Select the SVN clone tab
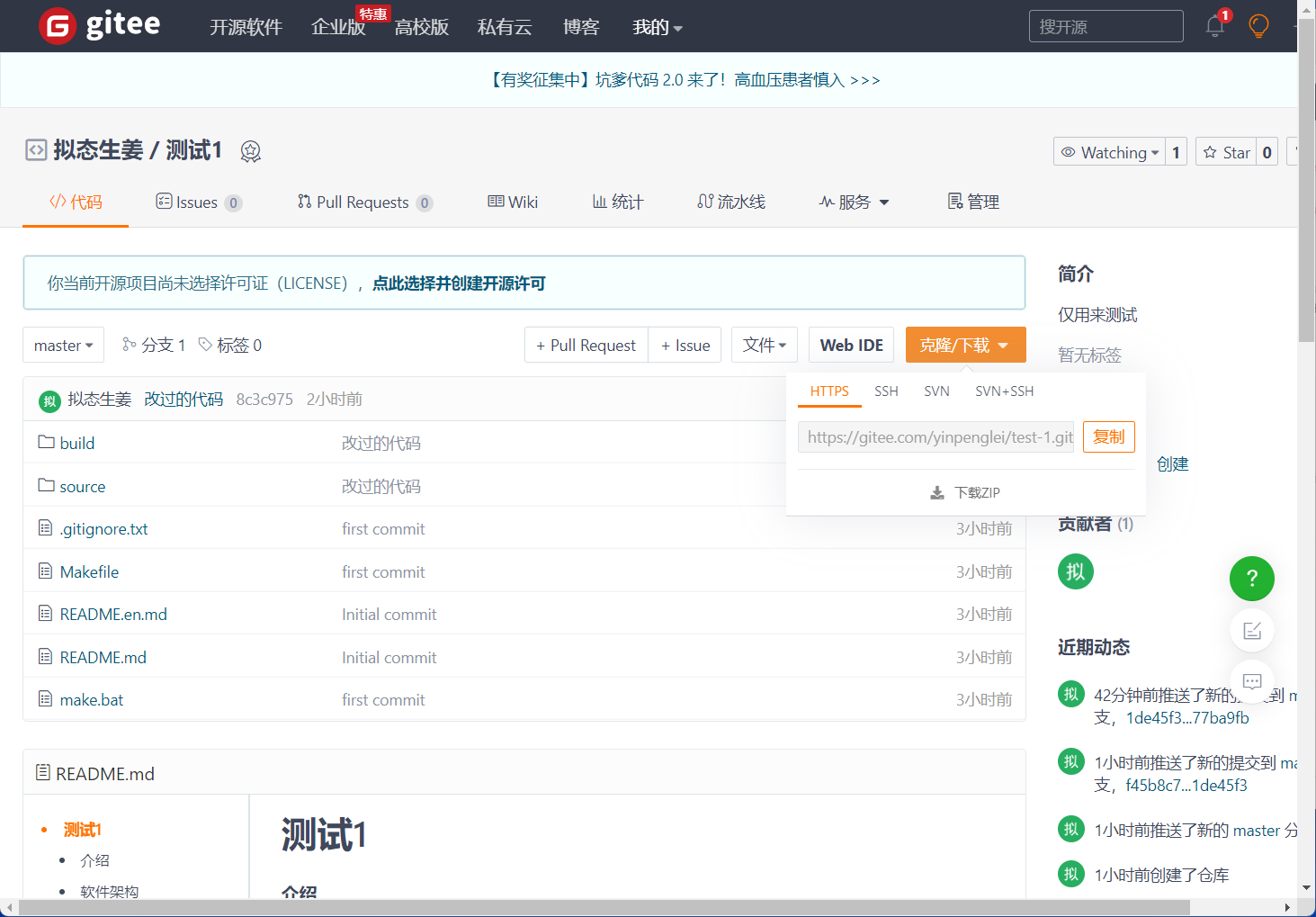 [x=936, y=391]
